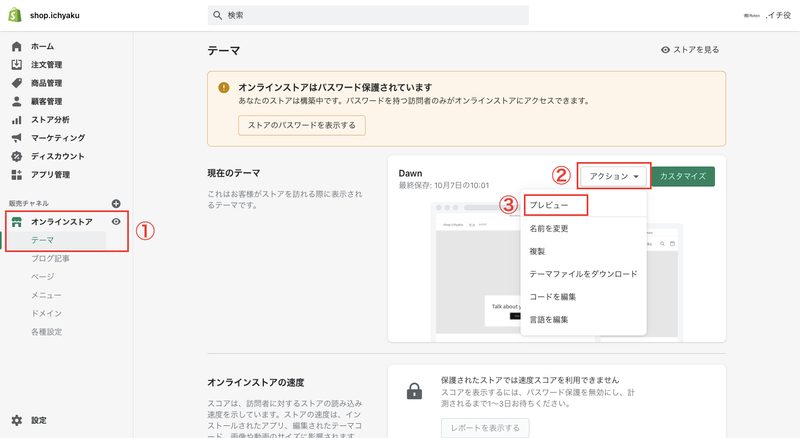Open 顧客管理 in the sidebar

(x=46, y=101)
